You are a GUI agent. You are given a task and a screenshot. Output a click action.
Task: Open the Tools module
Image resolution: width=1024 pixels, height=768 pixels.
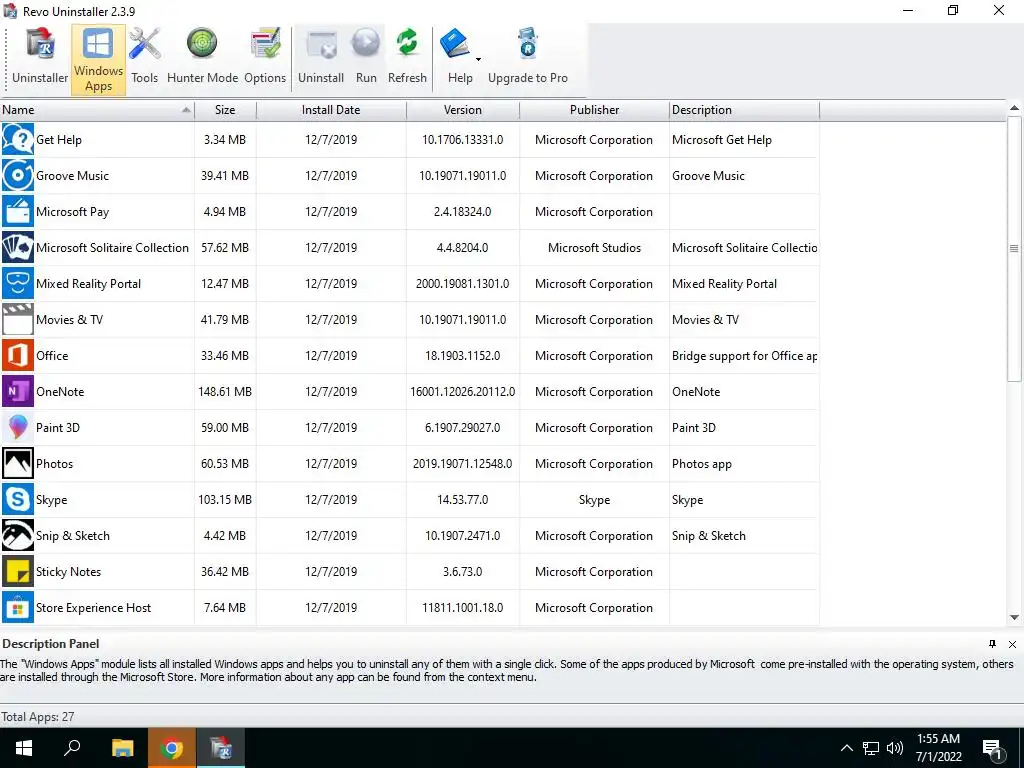[x=144, y=57]
